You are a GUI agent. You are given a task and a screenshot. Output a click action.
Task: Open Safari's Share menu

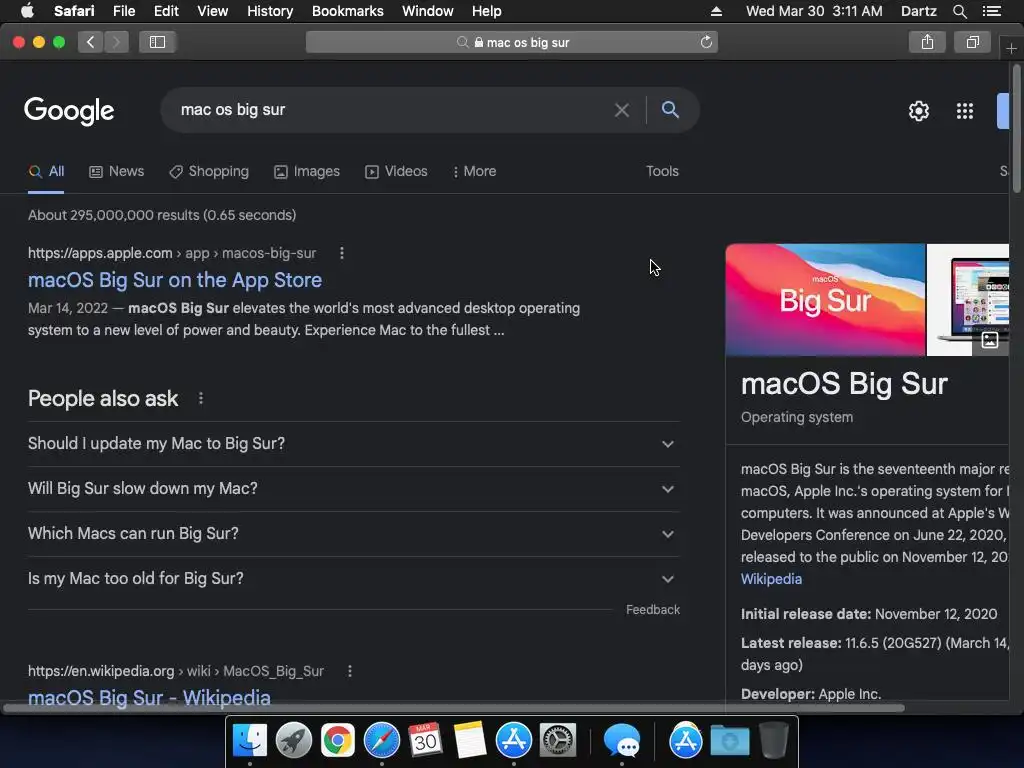point(927,42)
